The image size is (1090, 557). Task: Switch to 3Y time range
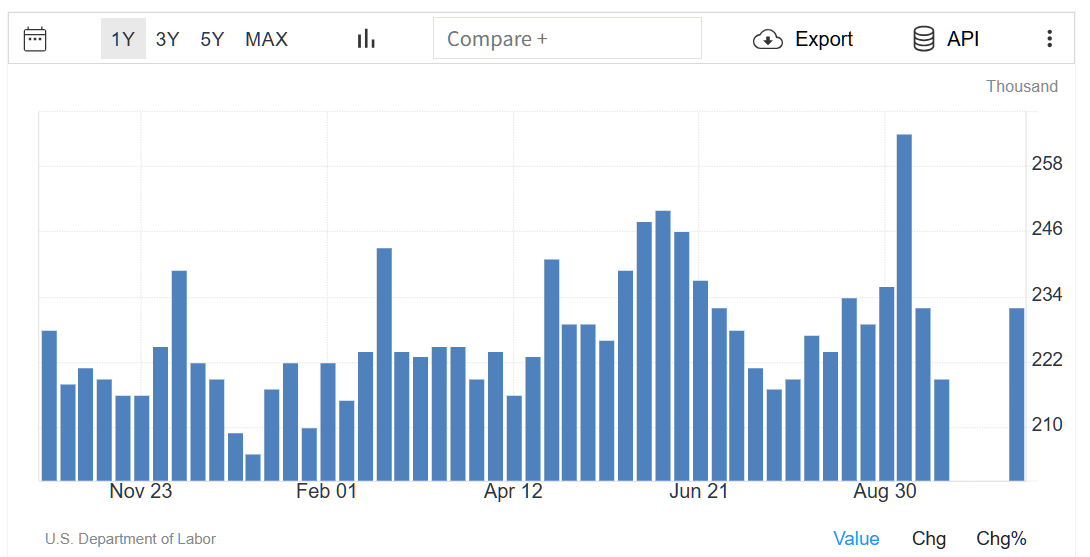(x=167, y=39)
